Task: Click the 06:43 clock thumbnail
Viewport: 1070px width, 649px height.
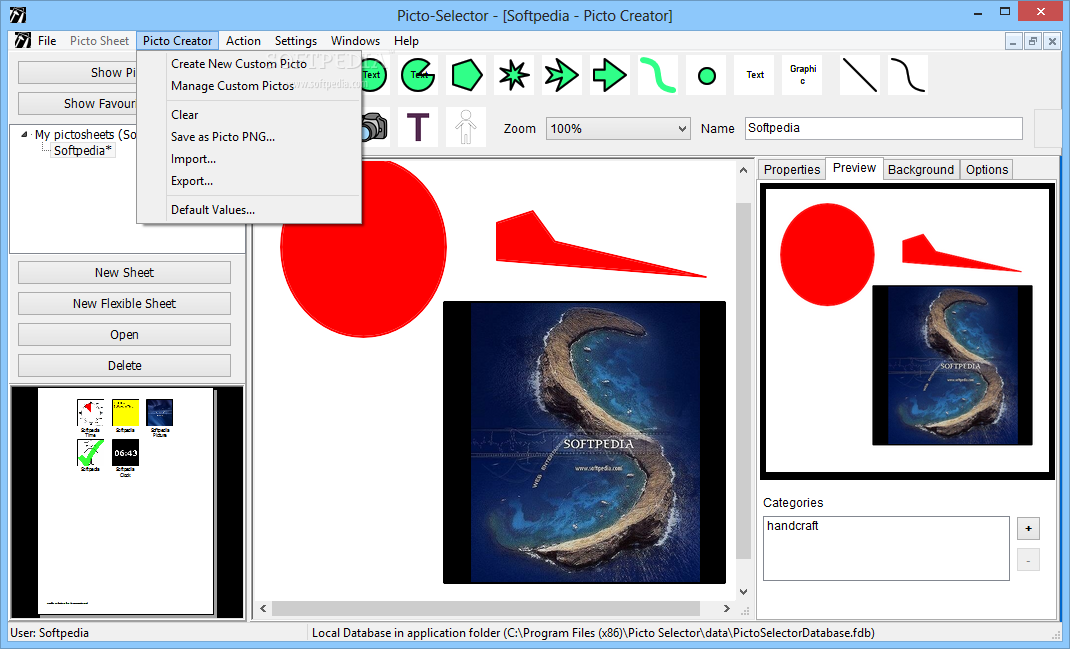Action: 125,452
